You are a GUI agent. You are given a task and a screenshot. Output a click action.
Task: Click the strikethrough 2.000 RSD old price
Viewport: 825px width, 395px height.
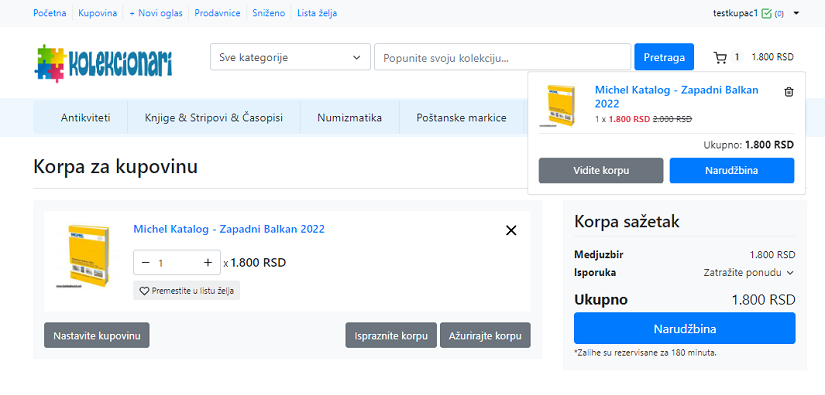[x=672, y=119]
